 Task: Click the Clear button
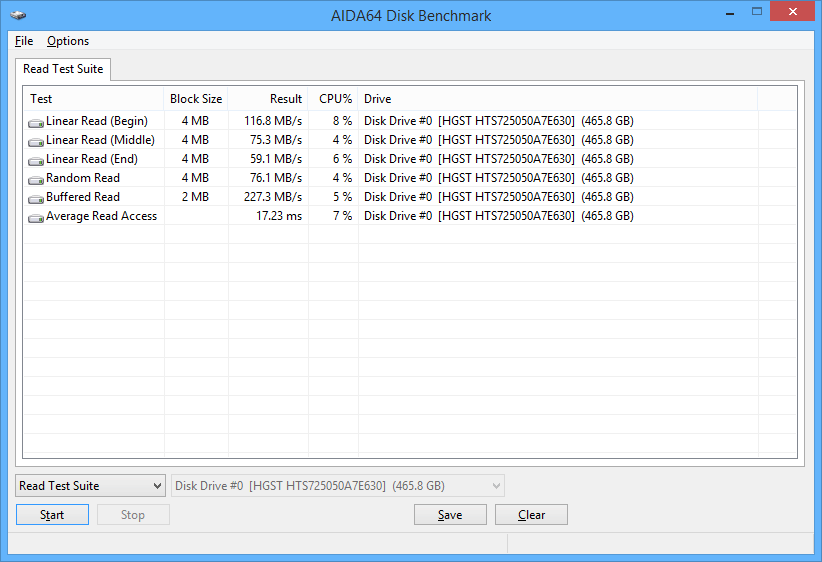coord(531,515)
